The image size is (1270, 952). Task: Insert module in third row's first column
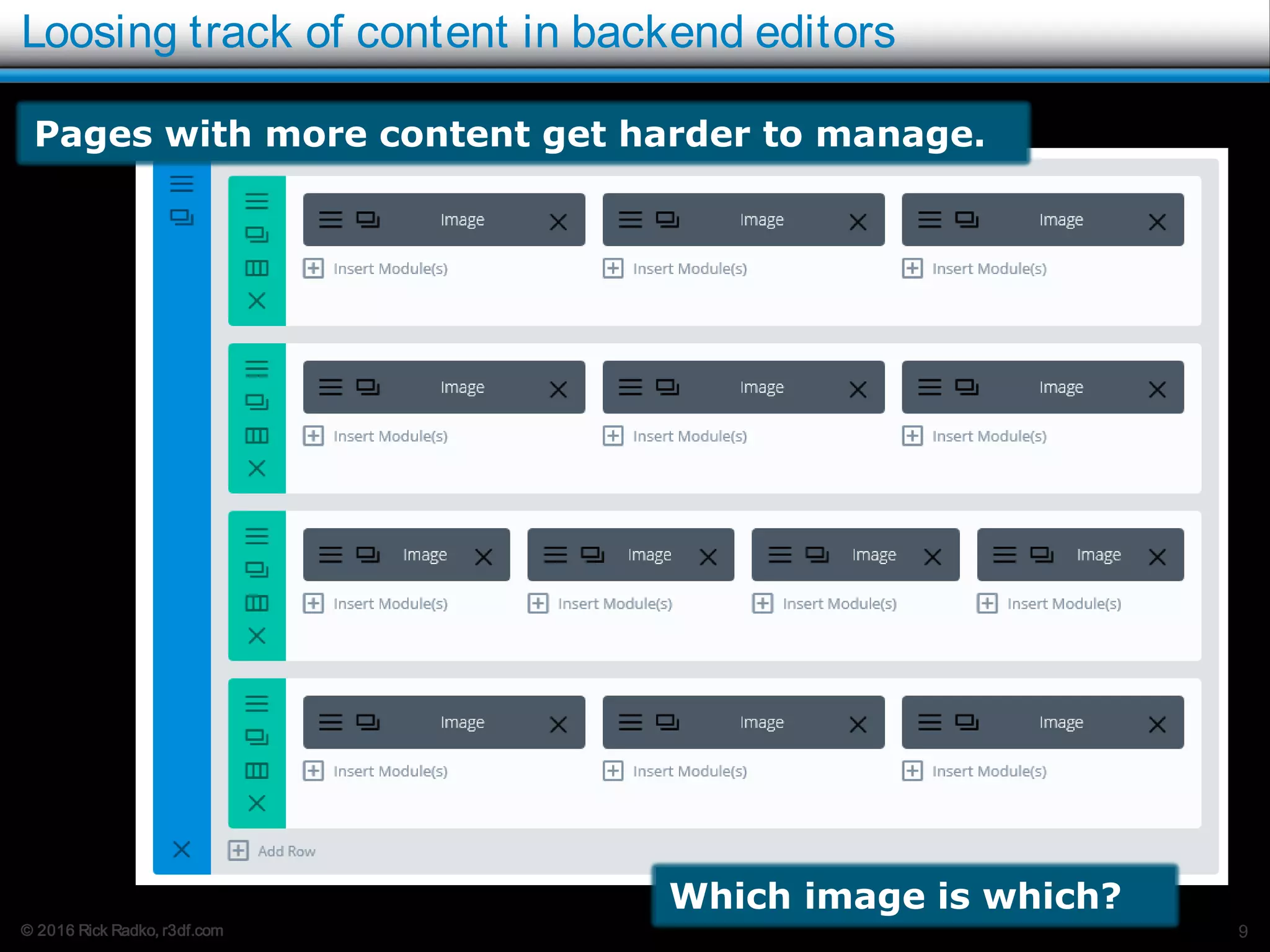(x=376, y=603)
